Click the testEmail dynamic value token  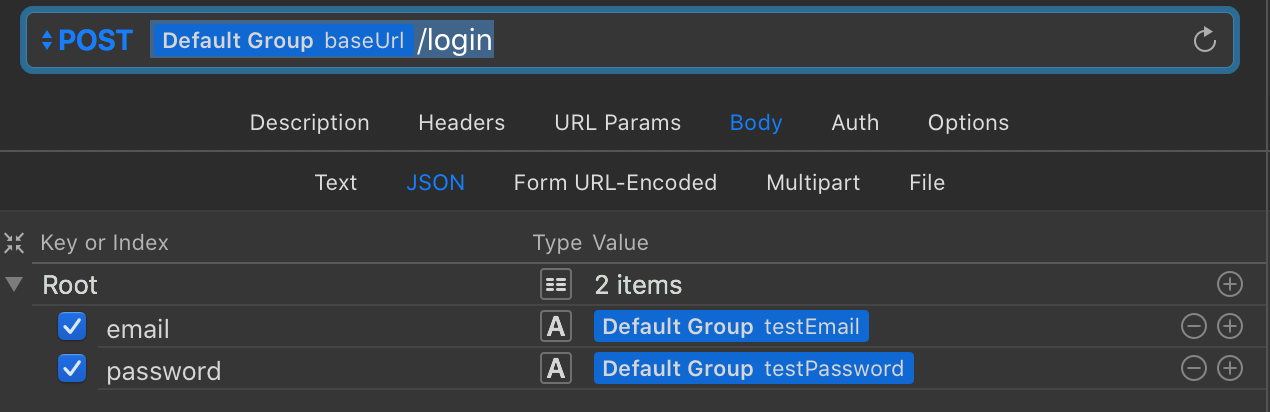tap(731, 327)
